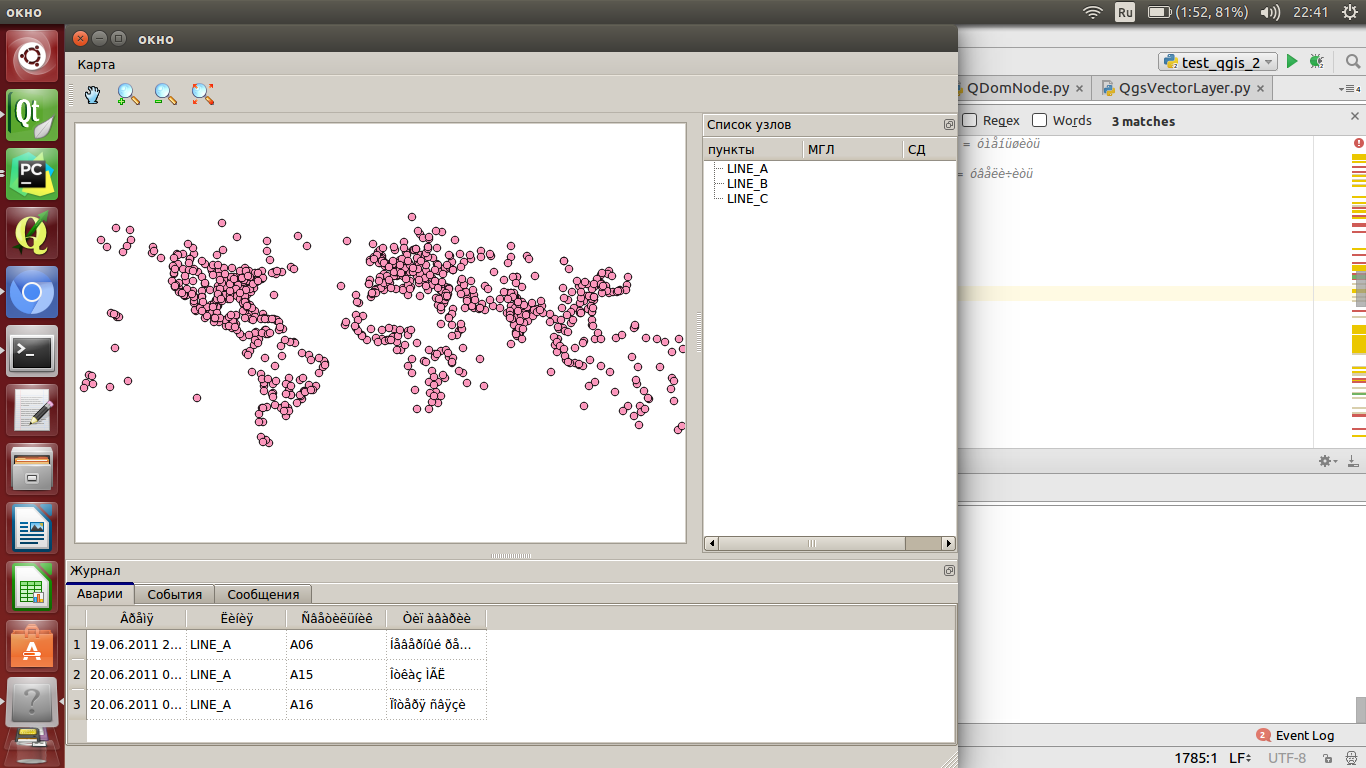Image resolution: width=1366 pixels, height=768 pixels.
Task: Enable the Regex search checkbox
Action: pos(969,121)
